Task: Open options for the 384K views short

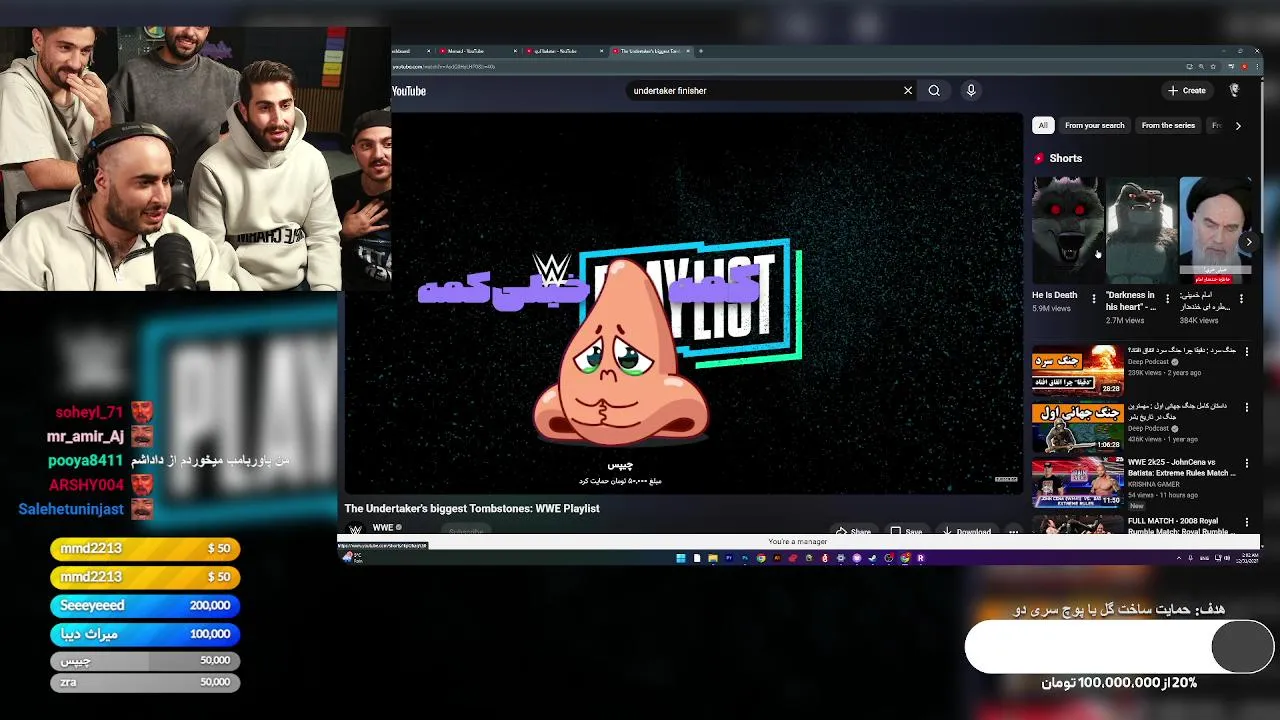Action: (1241, 299)
